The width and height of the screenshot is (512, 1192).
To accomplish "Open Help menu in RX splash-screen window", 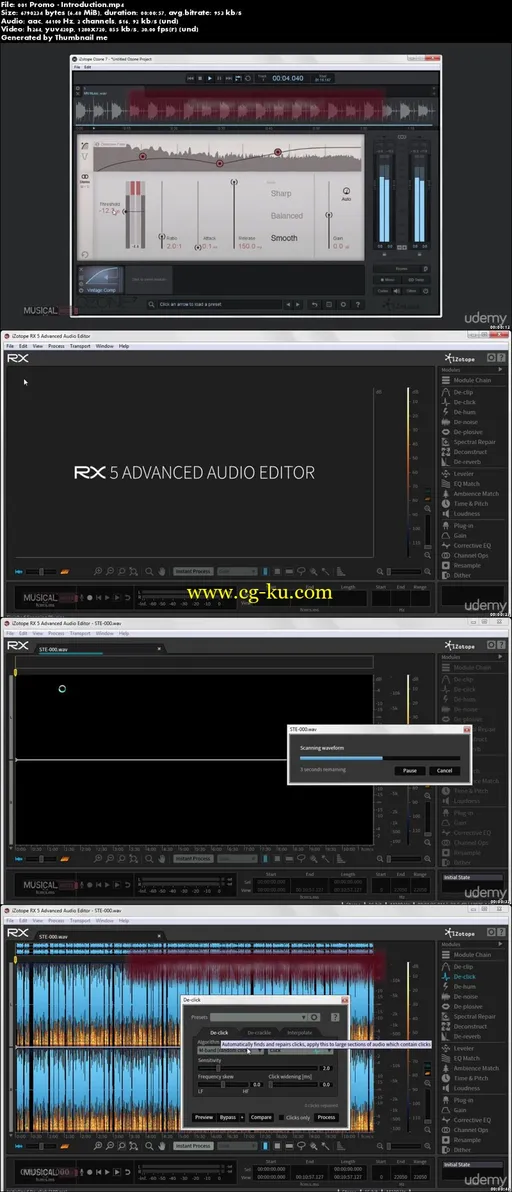I will 124,346.
